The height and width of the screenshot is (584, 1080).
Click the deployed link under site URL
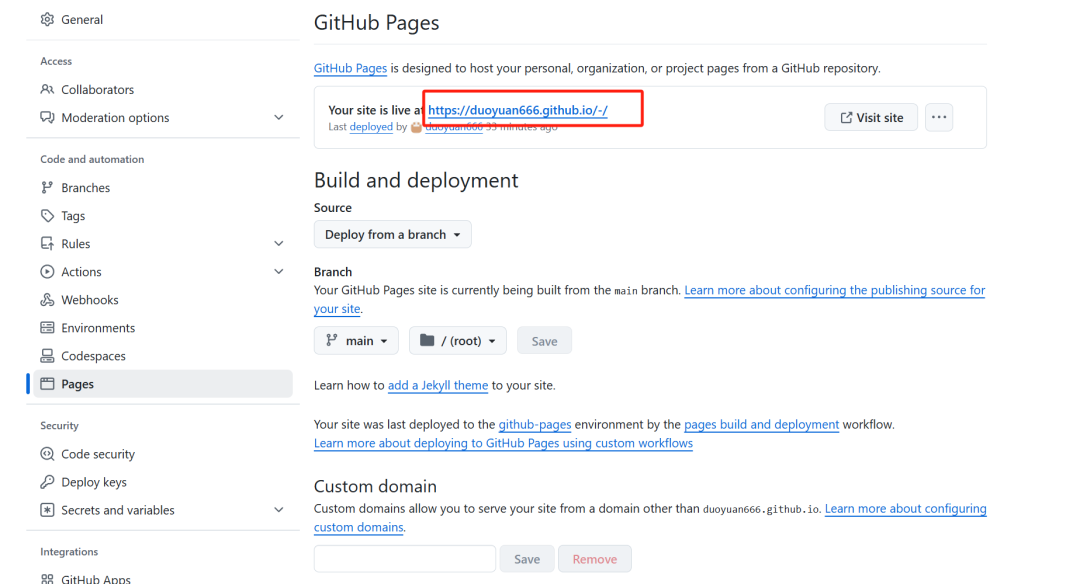point(371,127)
